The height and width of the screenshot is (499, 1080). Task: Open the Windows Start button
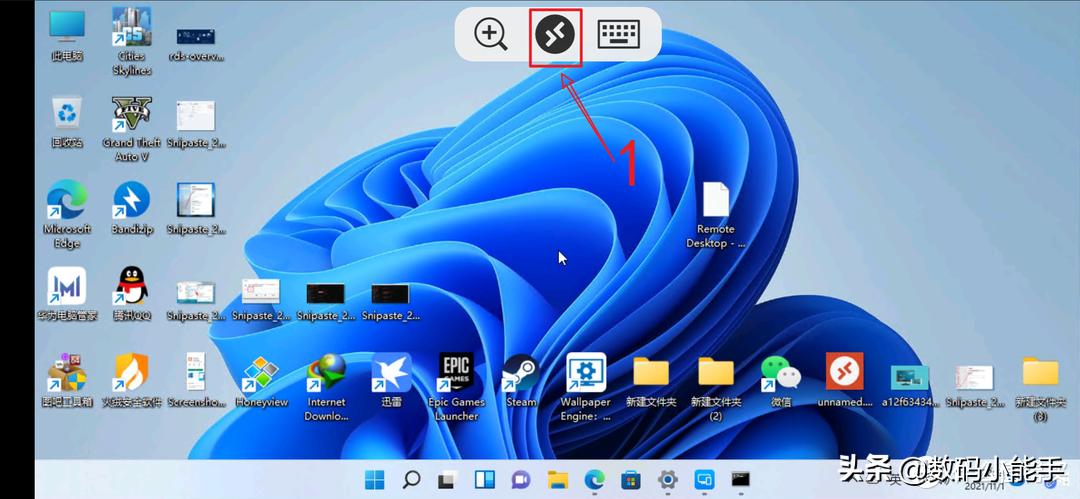[x=375, y=480]
